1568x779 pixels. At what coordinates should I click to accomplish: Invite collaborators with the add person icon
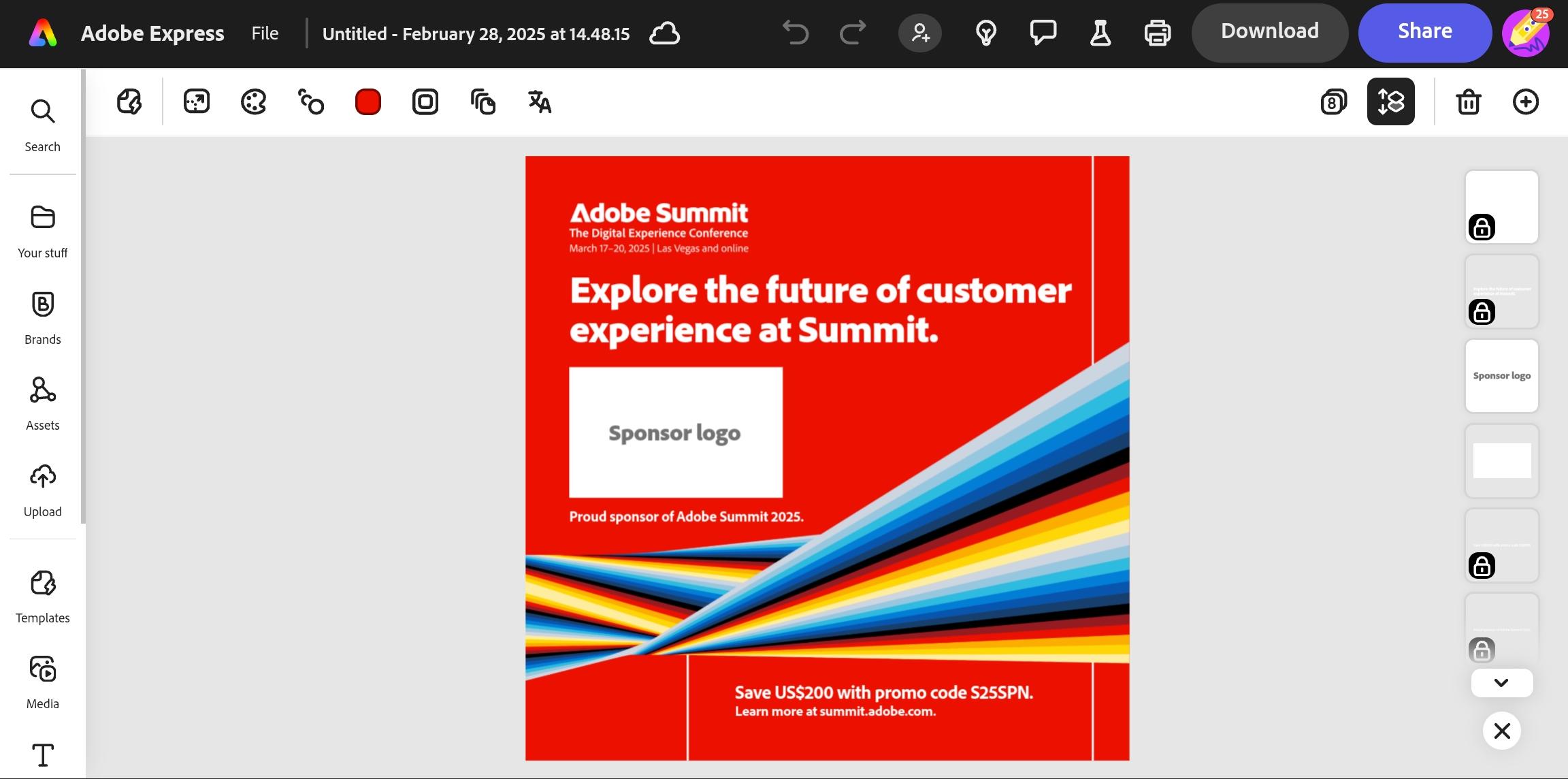click(x=919, y=33)
